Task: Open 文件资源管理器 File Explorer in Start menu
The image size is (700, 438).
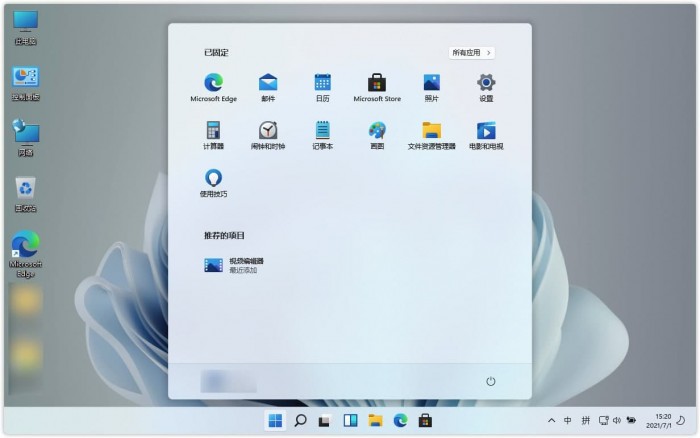Action: [x=431, y=135]
